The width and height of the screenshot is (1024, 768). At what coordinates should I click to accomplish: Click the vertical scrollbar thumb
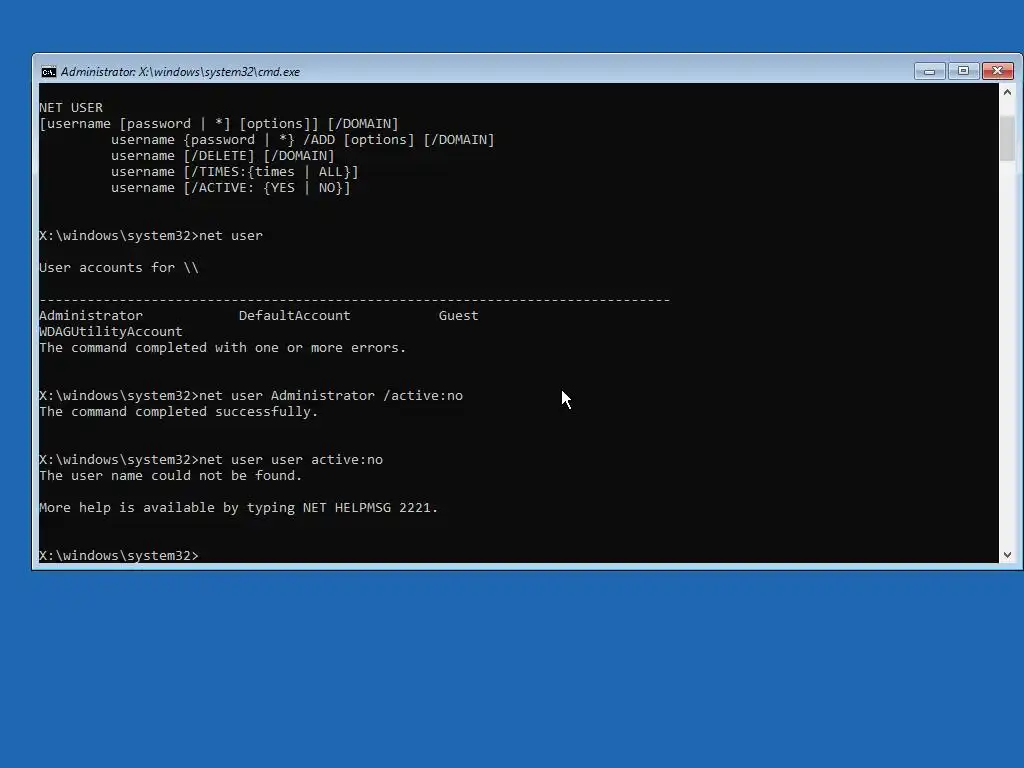pos(1007,138)
